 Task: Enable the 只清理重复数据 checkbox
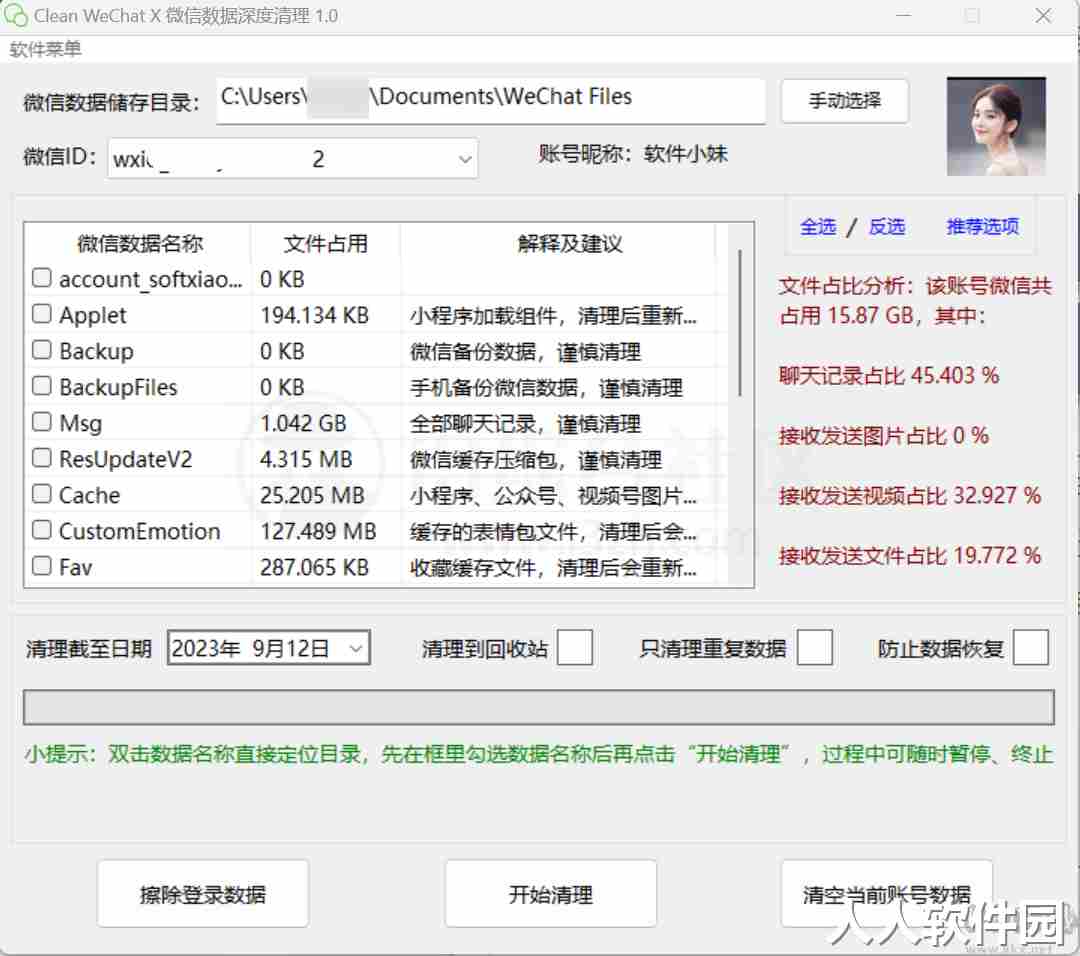pyautogui.click(x=814, y=647)
